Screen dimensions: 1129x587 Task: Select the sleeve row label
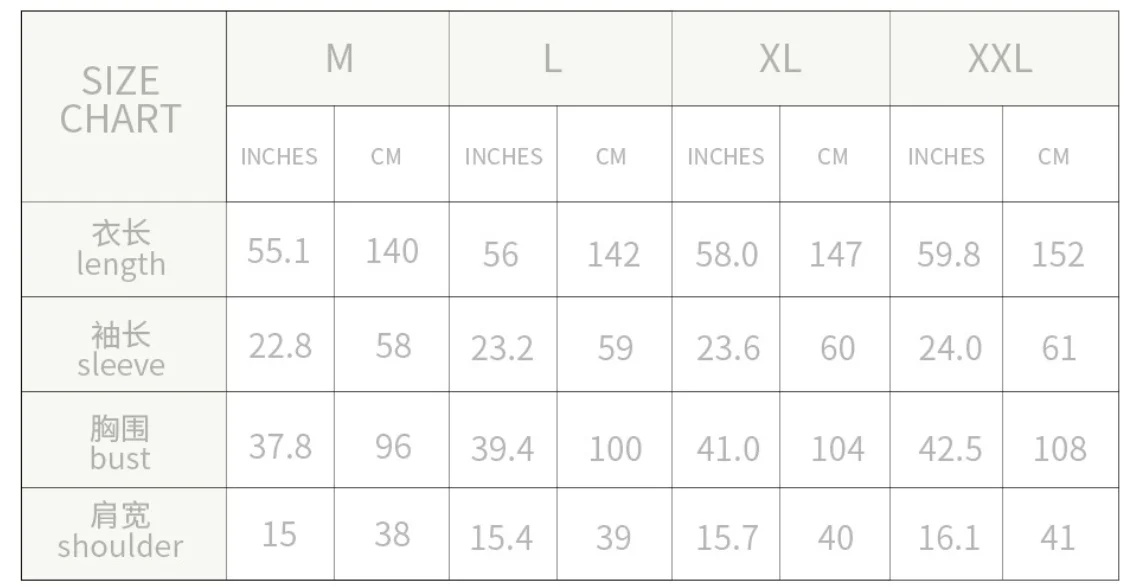pyautogui.click(x=121, y=348)
